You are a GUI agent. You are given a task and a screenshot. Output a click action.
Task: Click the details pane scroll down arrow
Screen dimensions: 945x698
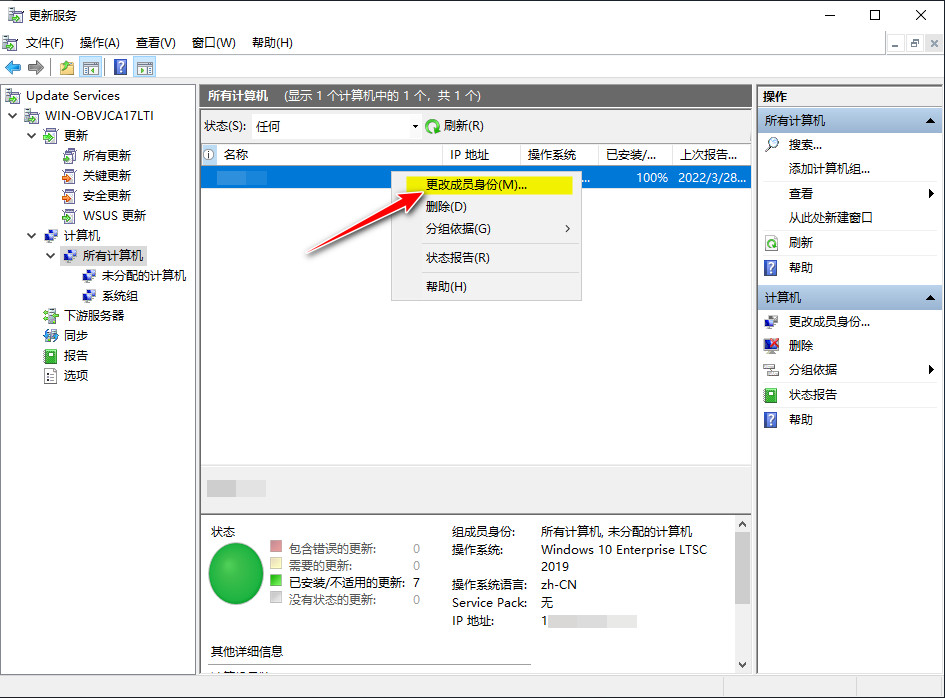tap(742, 664)
